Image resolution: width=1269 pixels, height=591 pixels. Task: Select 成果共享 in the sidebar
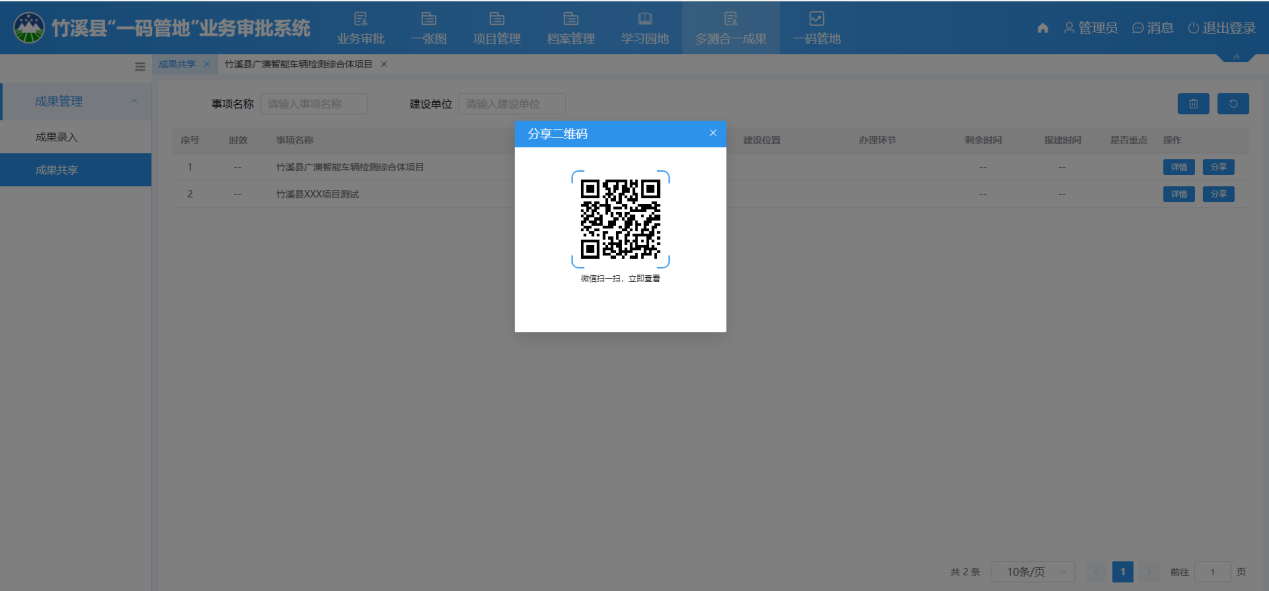(x=76, y=170)
